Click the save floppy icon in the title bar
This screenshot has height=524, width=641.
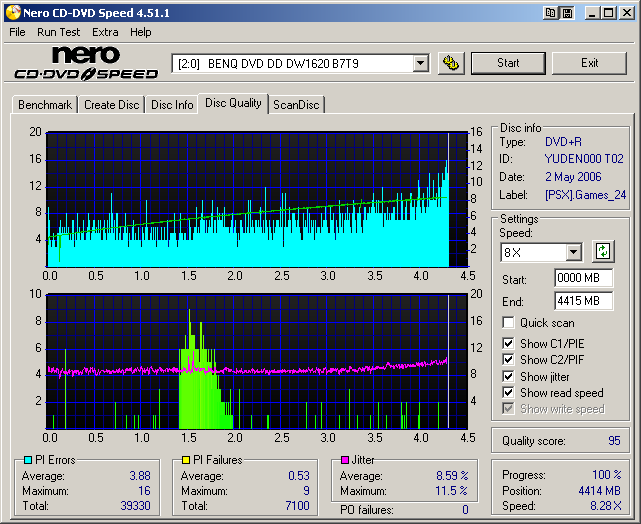(x=567, y=13)
